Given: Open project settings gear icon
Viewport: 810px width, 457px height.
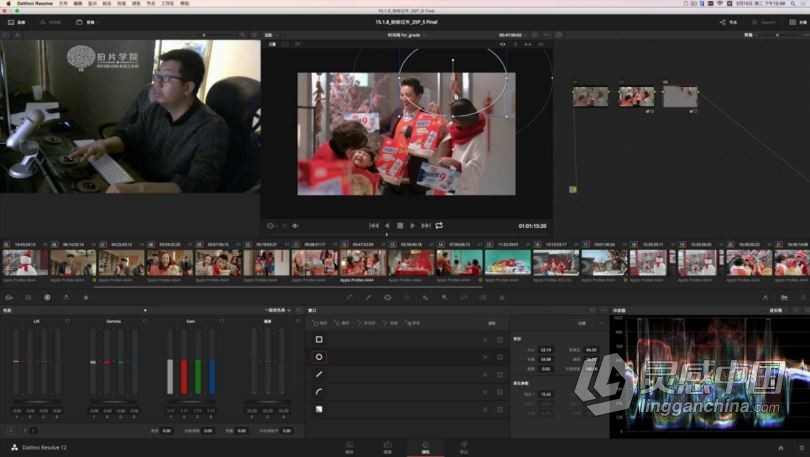Looking at the screenshot, I should pos(802,448).
